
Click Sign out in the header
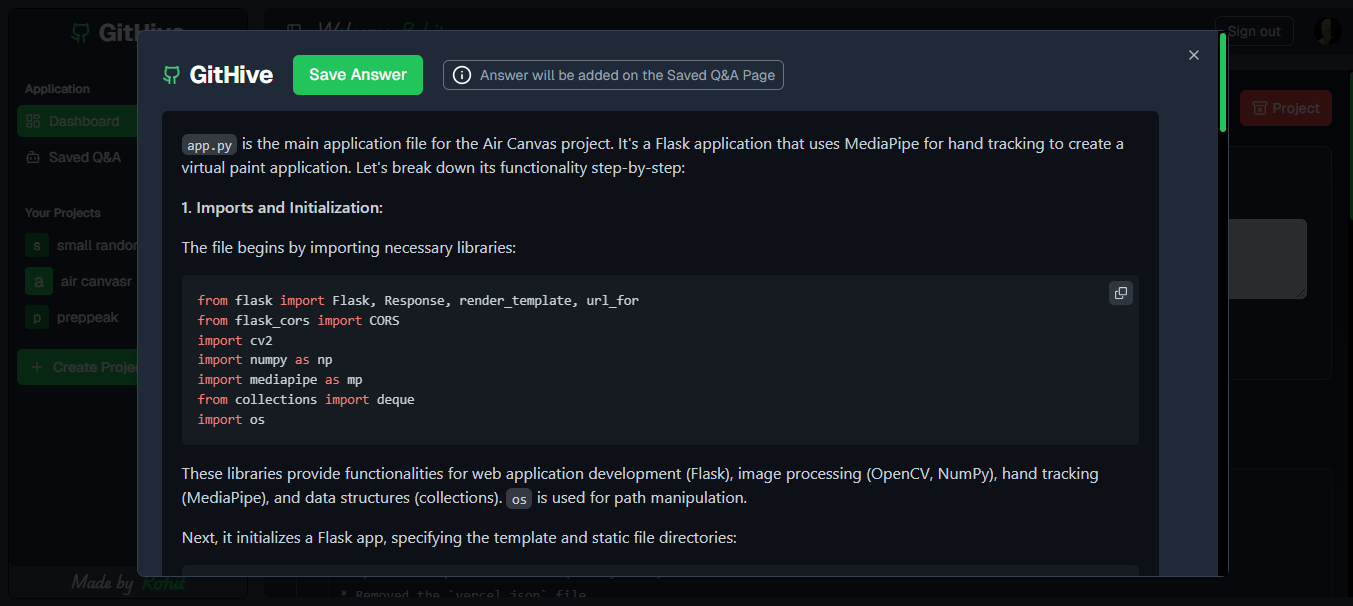(1254, 31)
